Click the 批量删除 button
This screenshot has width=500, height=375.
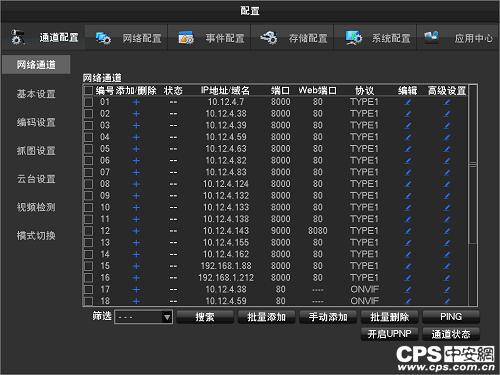click(x=389, y=317)
